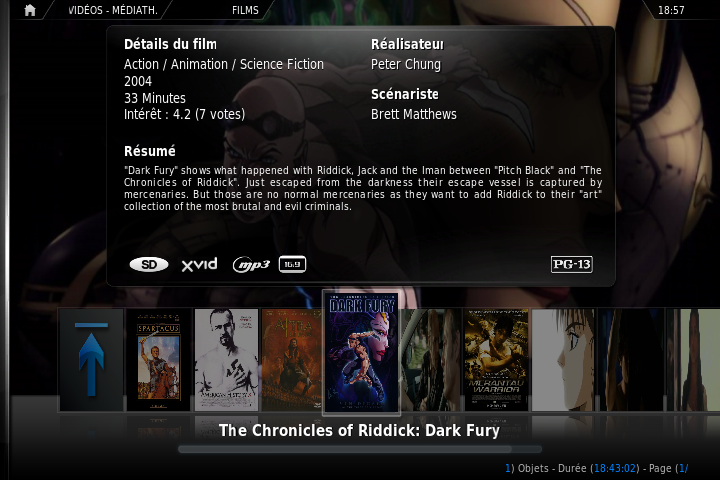Click the mp3 audio codec icon
Image resolution: width=720 pixels, height=480 pixels.
(251, 265)
